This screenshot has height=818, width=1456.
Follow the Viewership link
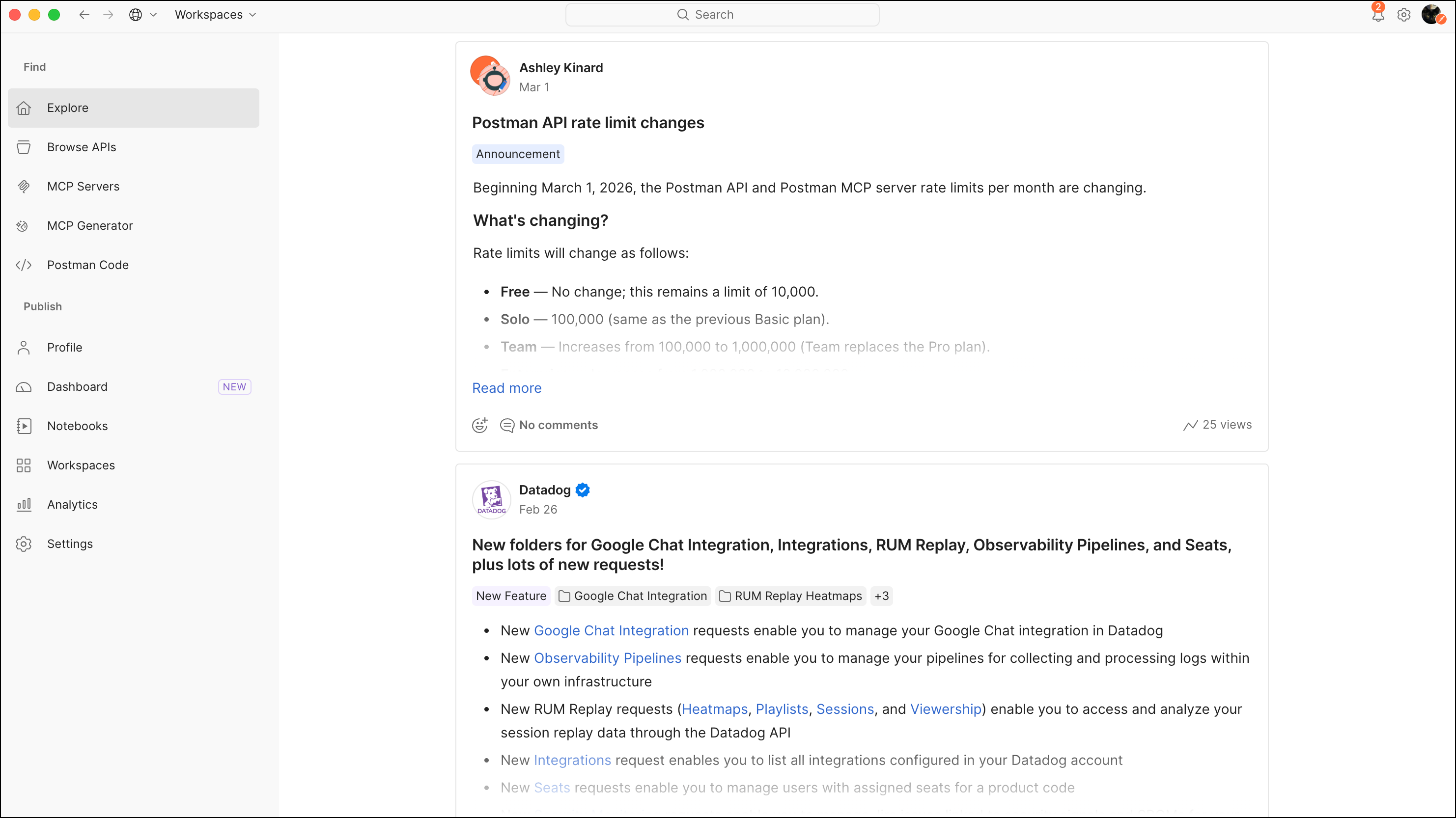(946, 709)
